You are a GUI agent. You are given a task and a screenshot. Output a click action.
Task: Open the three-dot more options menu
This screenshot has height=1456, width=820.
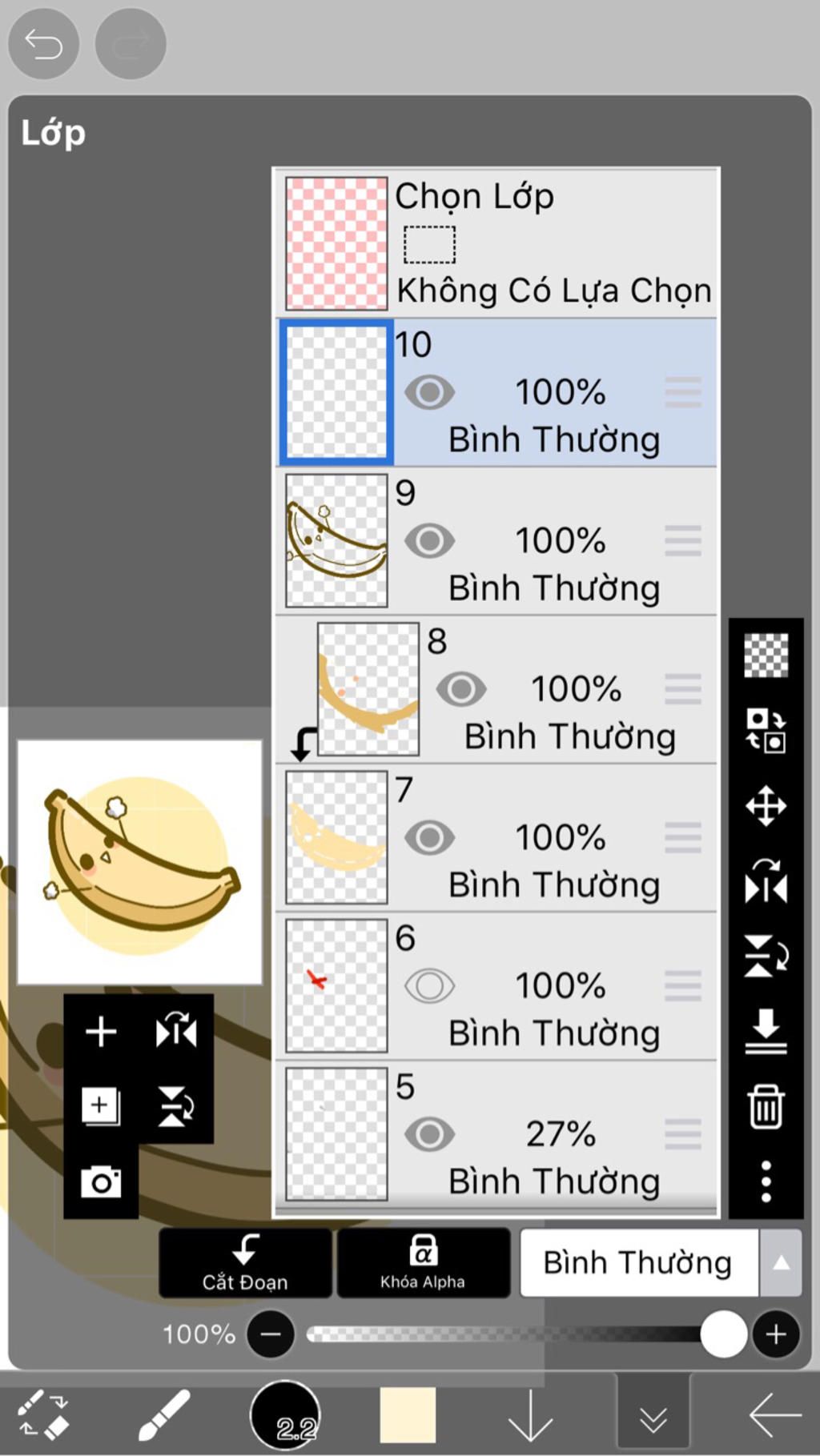(x=766, y=1181)
